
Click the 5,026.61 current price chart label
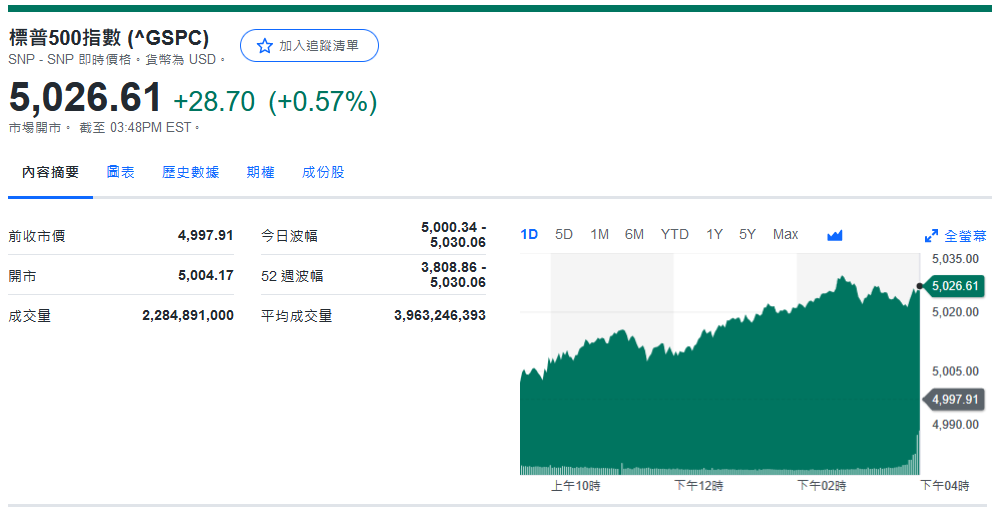pyautogui.click(x=953, y=286)
